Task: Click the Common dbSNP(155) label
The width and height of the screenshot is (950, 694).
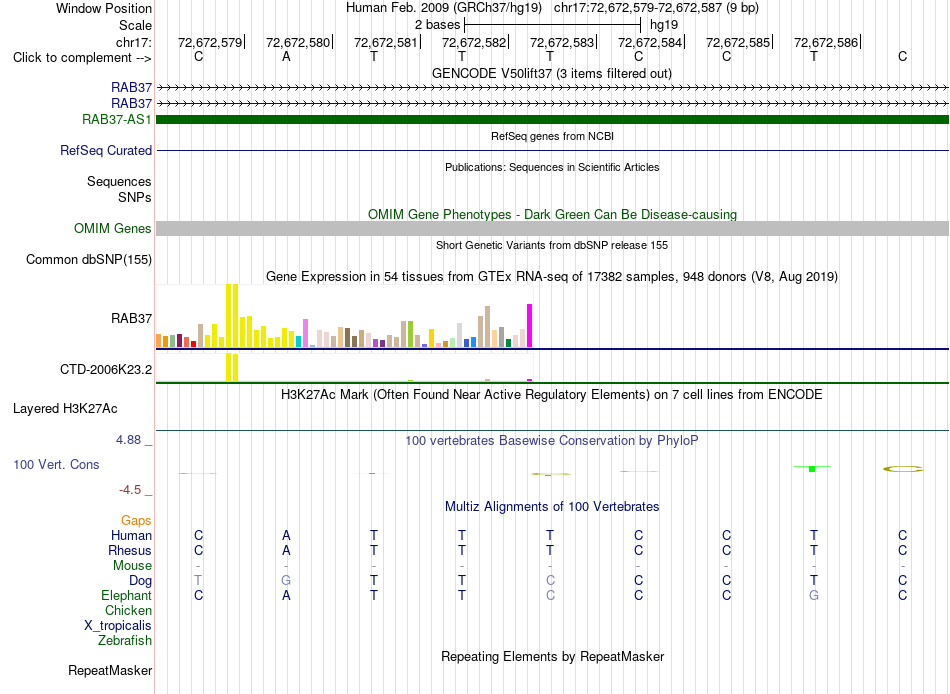Action: [x=88, y=259]
